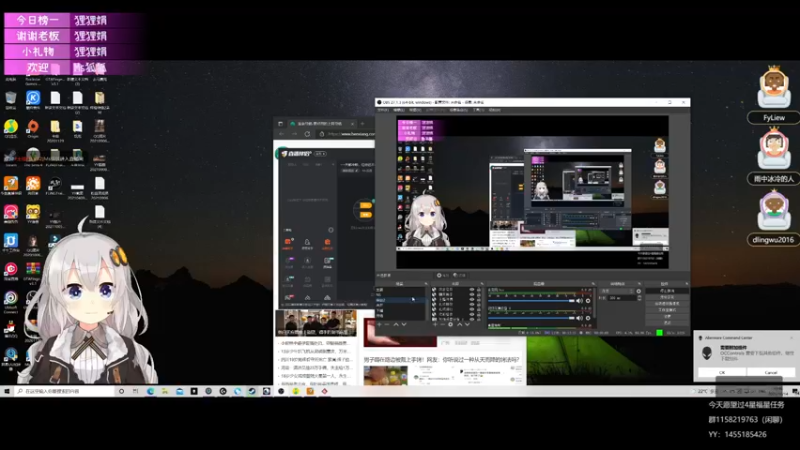Viewport: 800px width, 450px height.
Task: Open source 滤镜 button in OBS toolbar
Action: [x=459, y=275]
